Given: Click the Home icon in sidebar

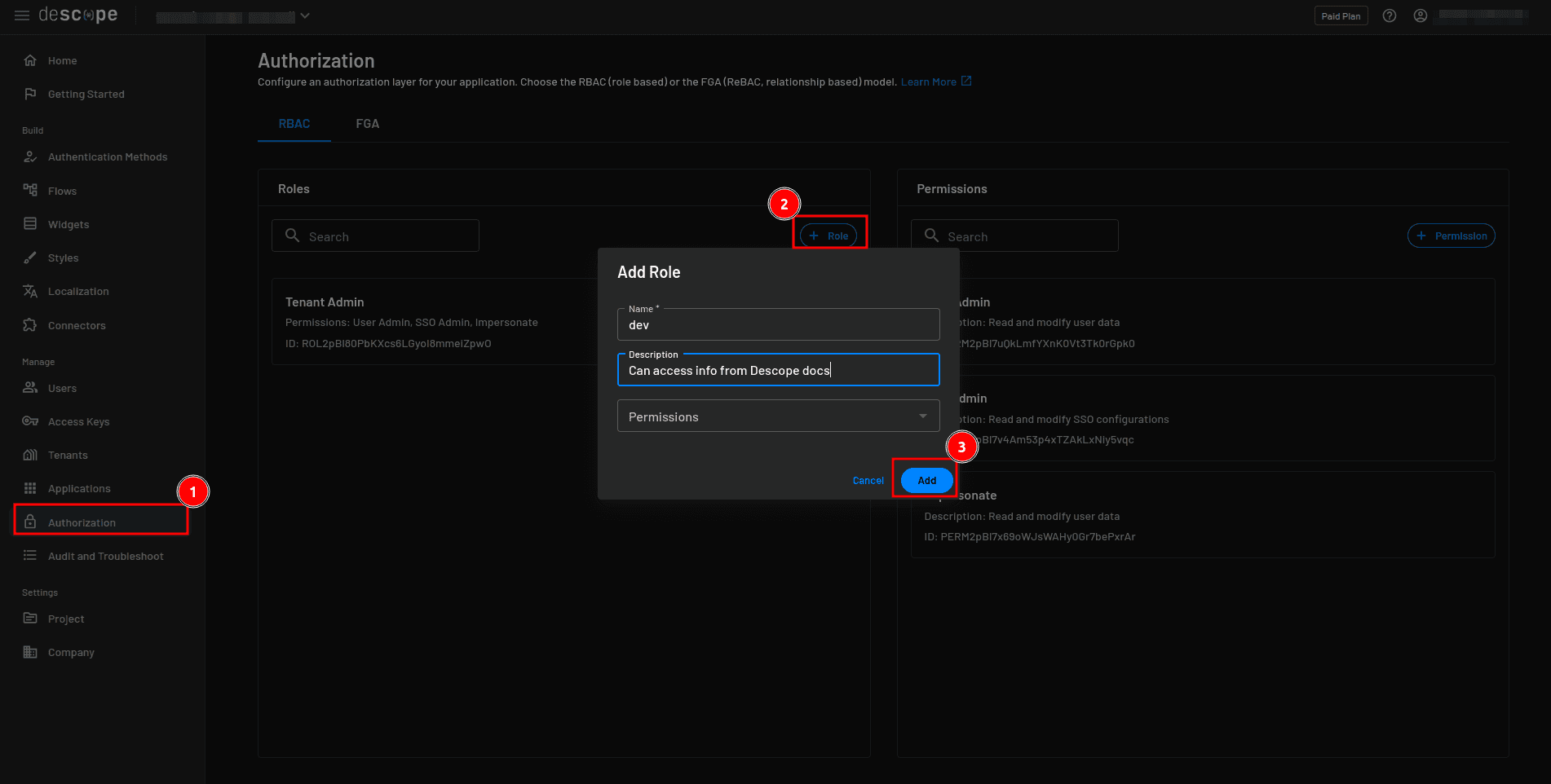Looking at the screenshot, I should (30, 60).
